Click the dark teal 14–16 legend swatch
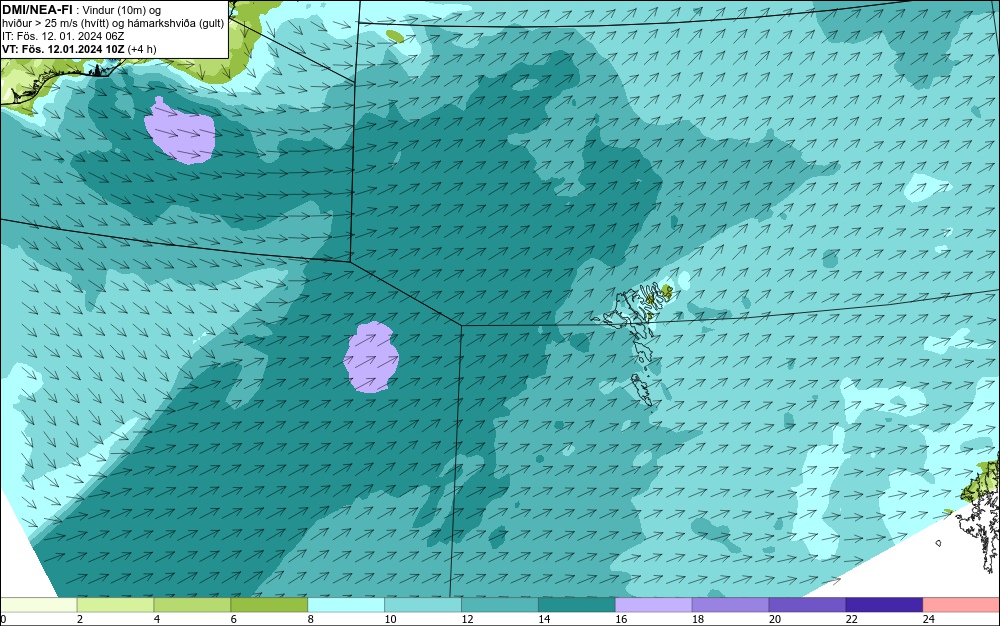 pyautogui.click(x=577, y=605)
